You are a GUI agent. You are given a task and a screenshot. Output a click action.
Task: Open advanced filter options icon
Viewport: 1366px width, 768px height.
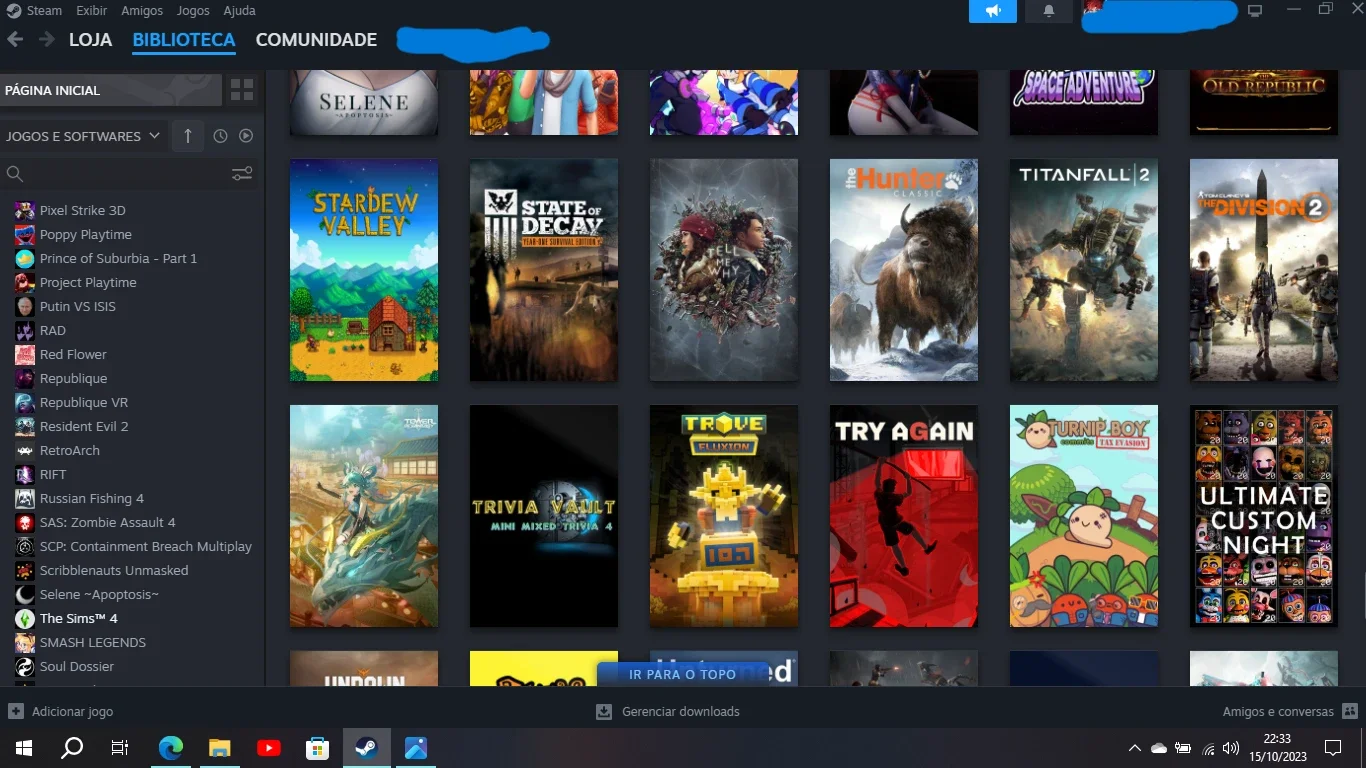coord(242,174)
